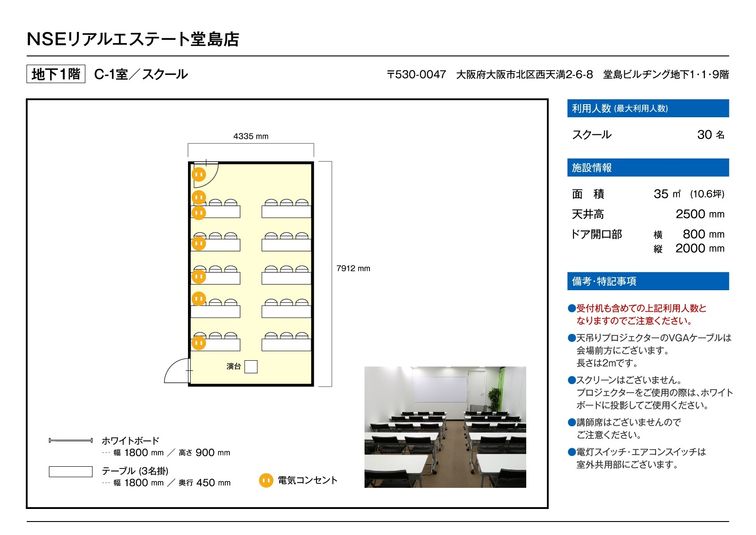Open the classroom photo thumbnail
756x535 pixels.
coord(445,427)
